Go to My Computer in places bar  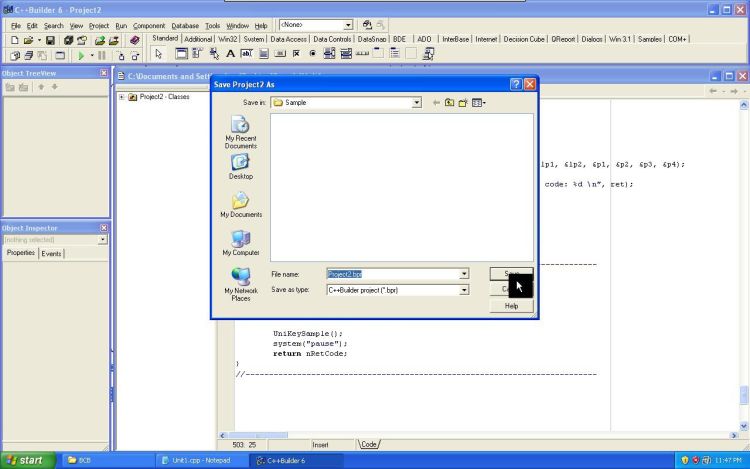coord(241,243)
